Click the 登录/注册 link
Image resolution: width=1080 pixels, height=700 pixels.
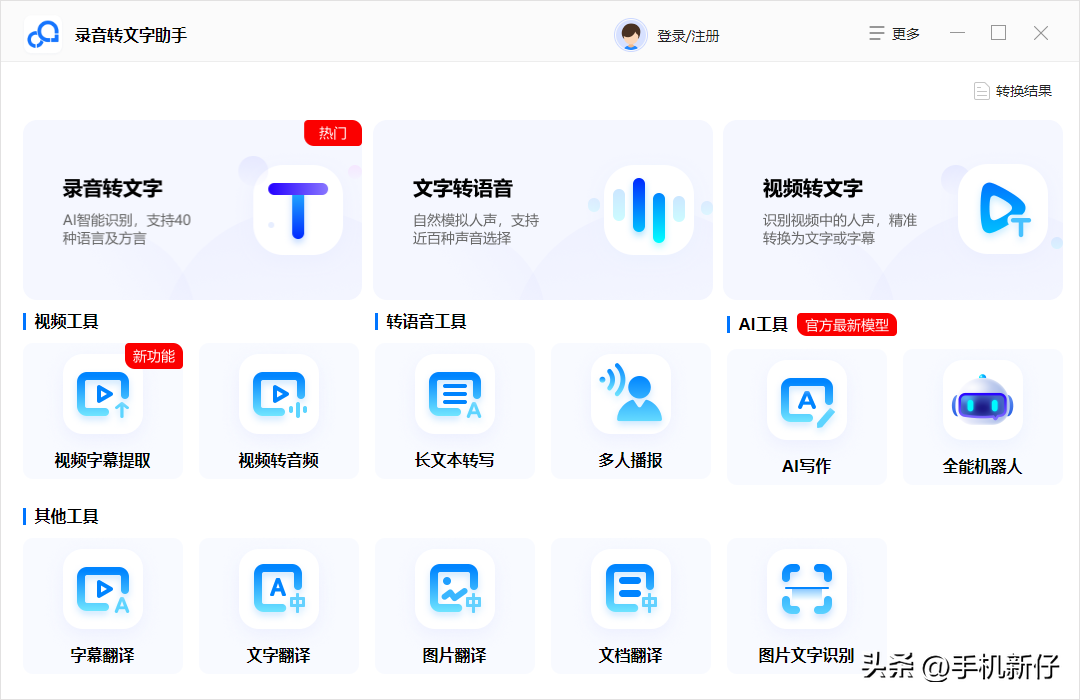tap(688, 36)
